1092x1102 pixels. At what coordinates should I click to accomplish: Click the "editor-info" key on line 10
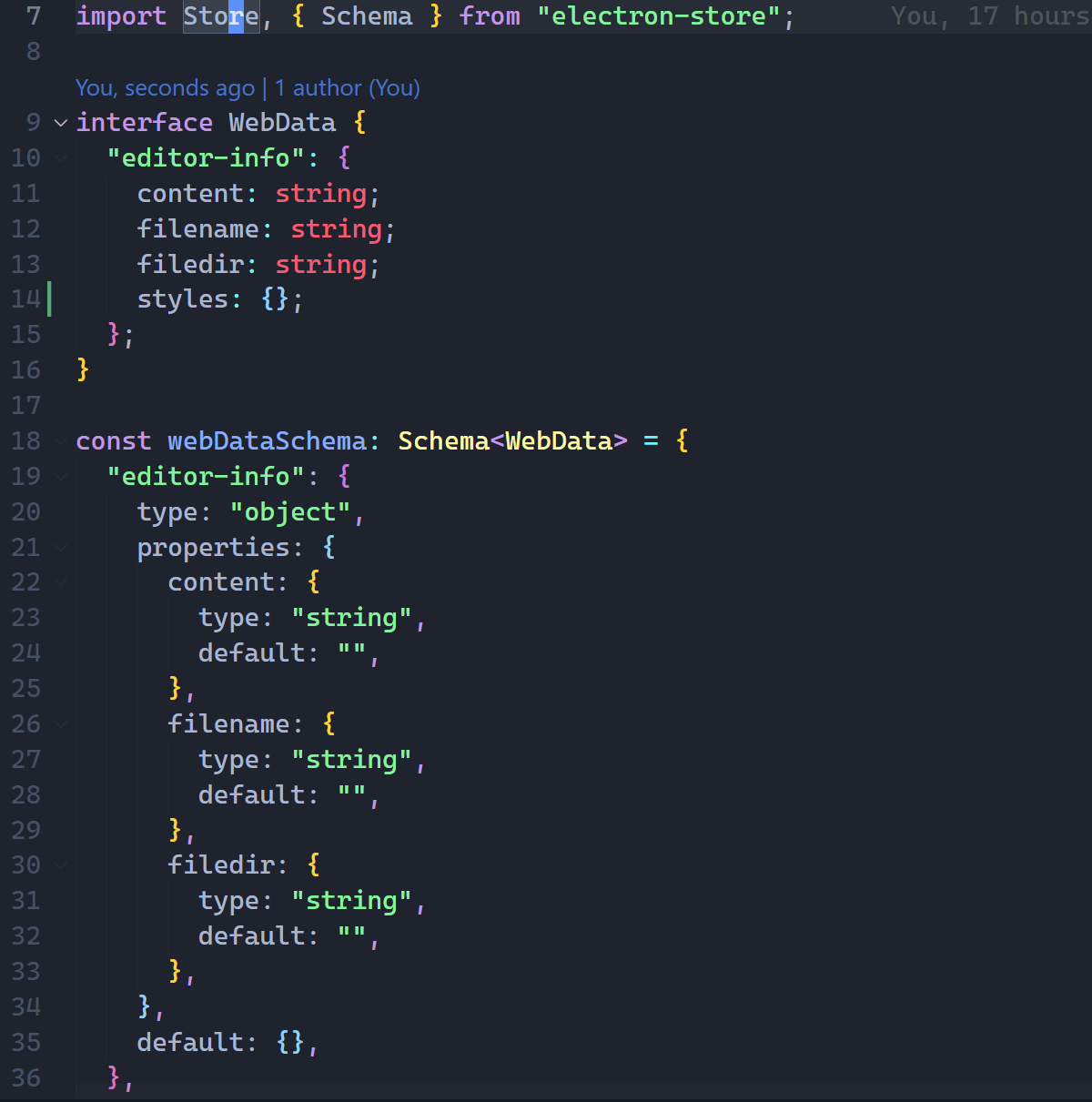(206, 158)
